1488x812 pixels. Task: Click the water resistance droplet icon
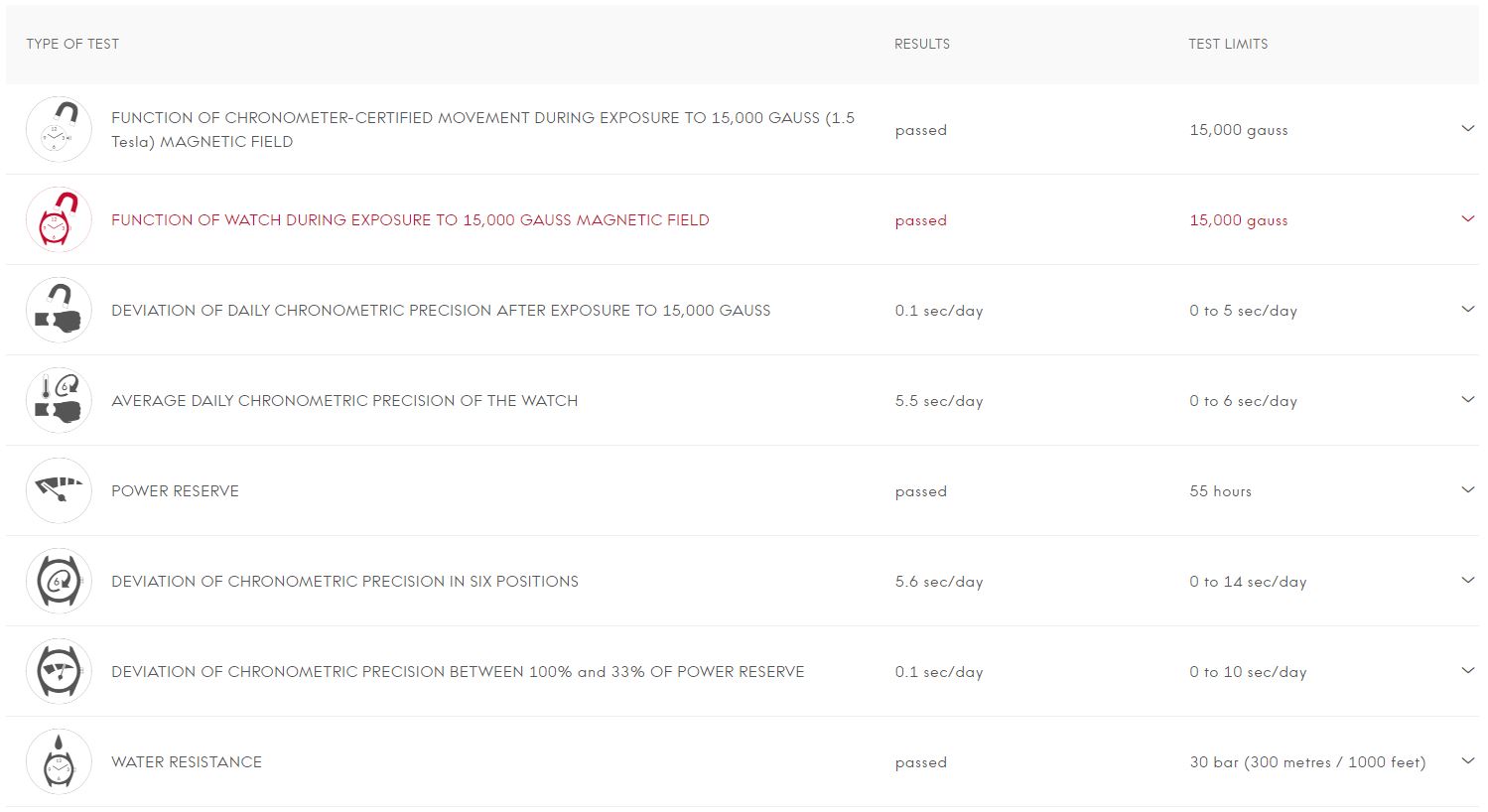[x=59, y=762]
